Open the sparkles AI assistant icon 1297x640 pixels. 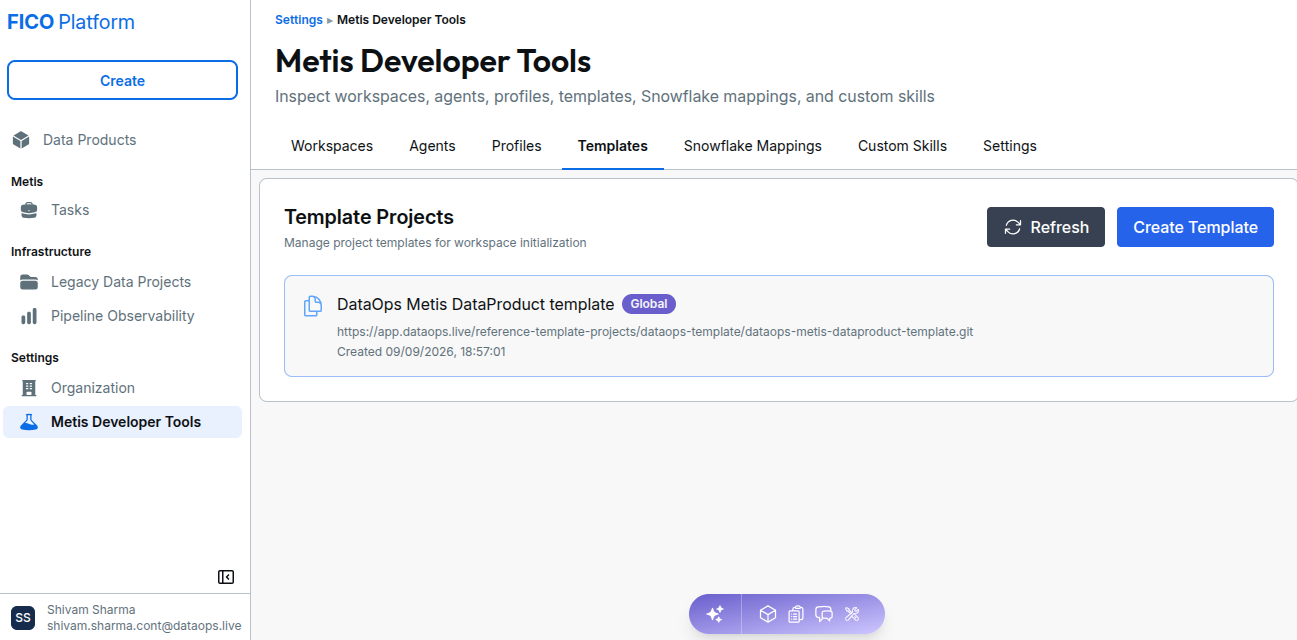click(715, 614)
